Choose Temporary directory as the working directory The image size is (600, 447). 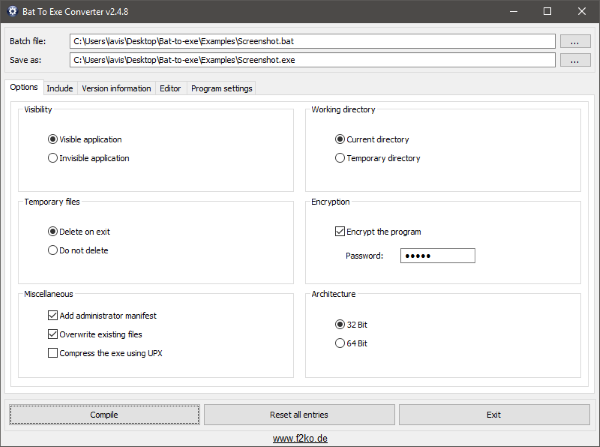(x=378, y=158)
